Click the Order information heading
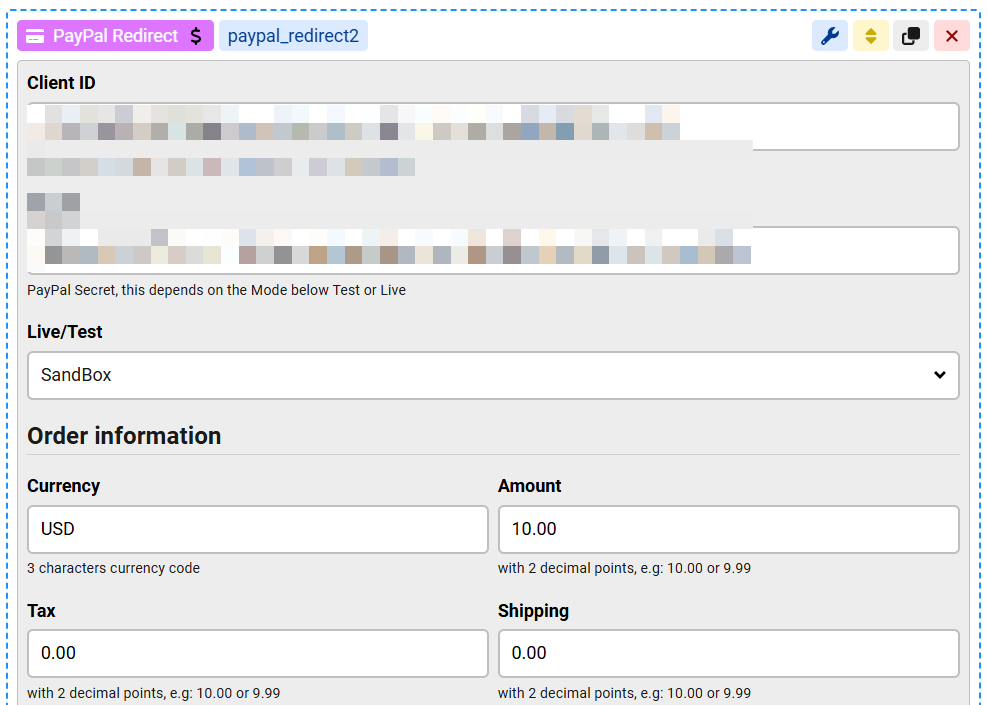Image resolution: width=987 pixels, height=705 pixels. pyautogui.click(x=123, y=436)
